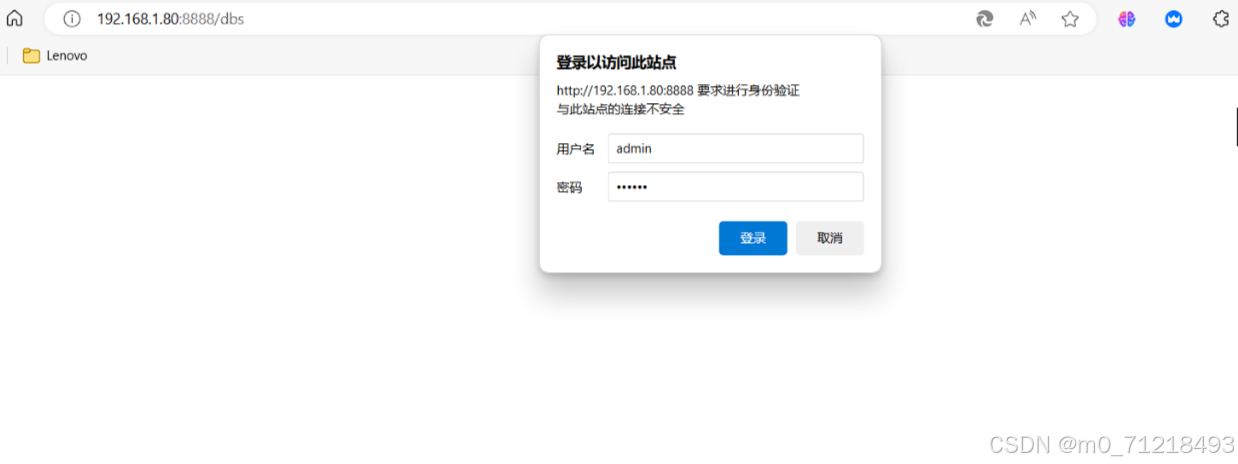Open the Extensions puzzle icon
Image resolution: width=1238 pixels, height=464 pixels.
coord(1221,19)
